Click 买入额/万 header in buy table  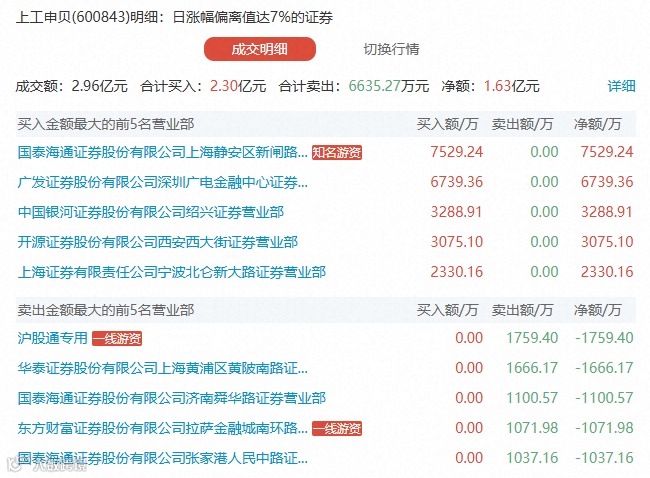point(447,124)
